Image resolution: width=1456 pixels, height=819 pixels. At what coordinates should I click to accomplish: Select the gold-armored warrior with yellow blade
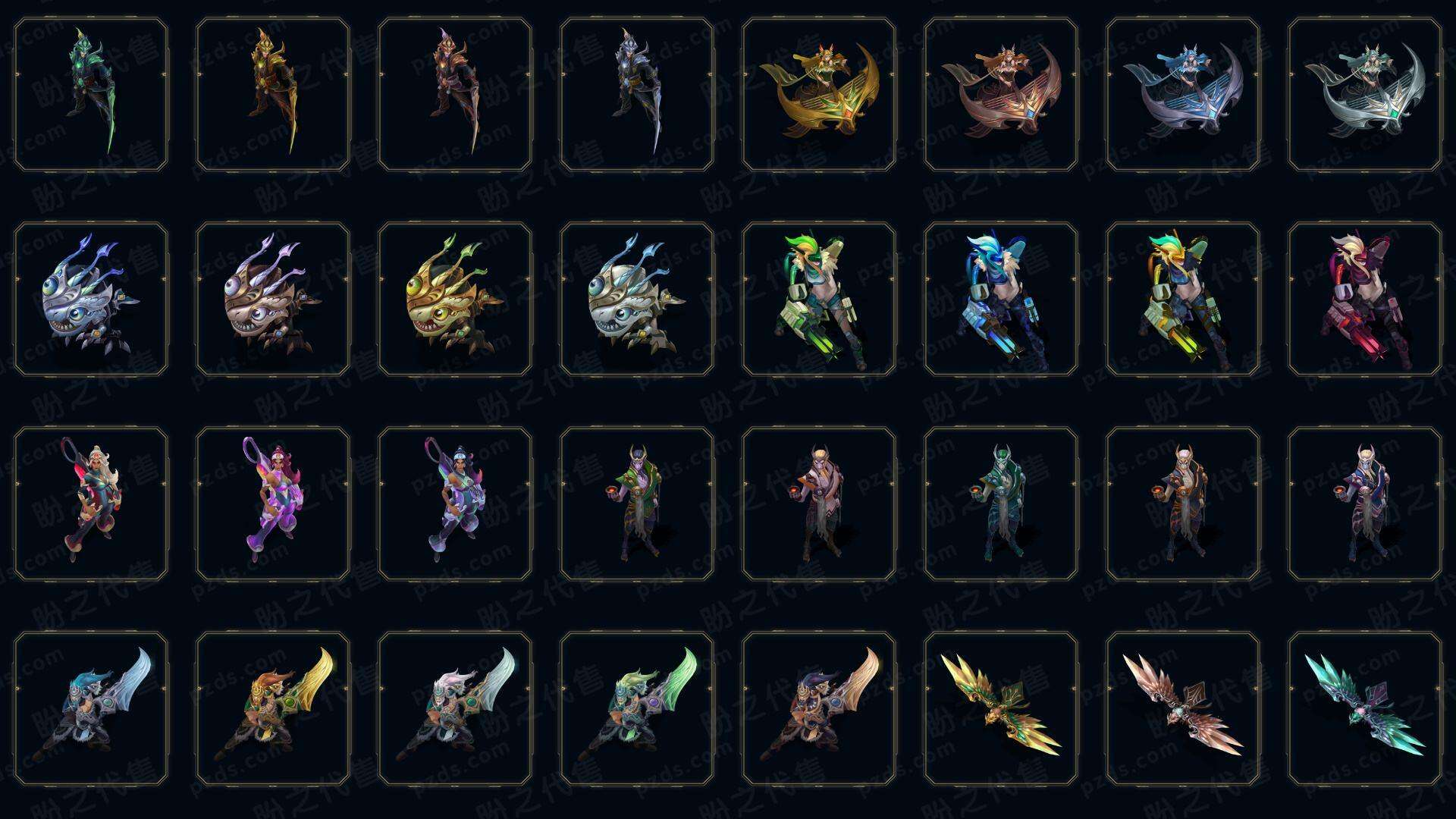(273, 95)
